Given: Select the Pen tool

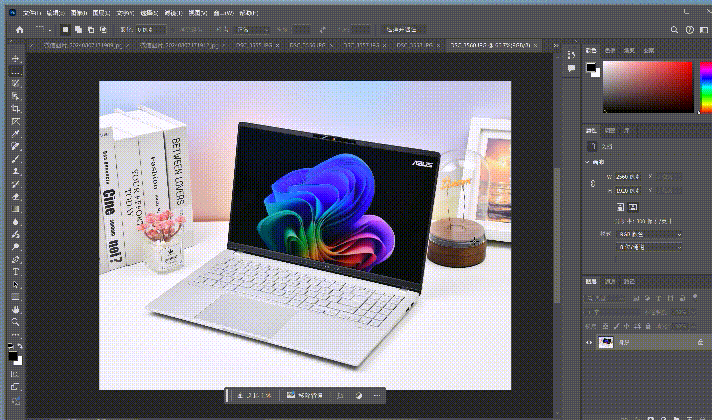Looking at the screenshot, I should [x=15, y=259].
